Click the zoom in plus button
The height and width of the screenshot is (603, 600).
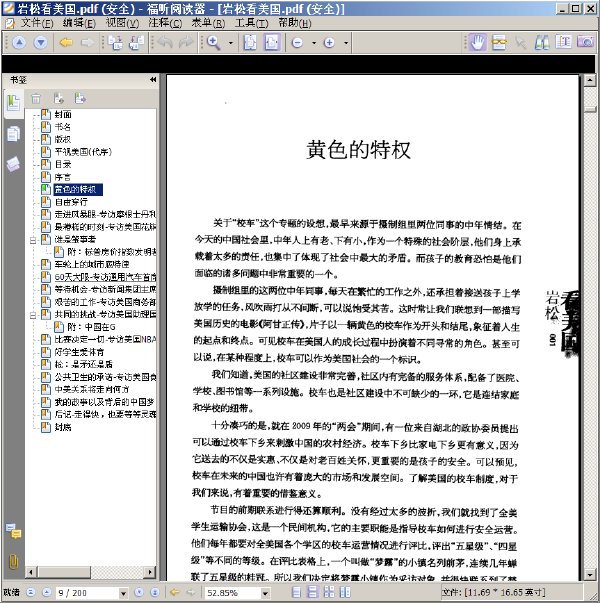[x=329, y=42]
